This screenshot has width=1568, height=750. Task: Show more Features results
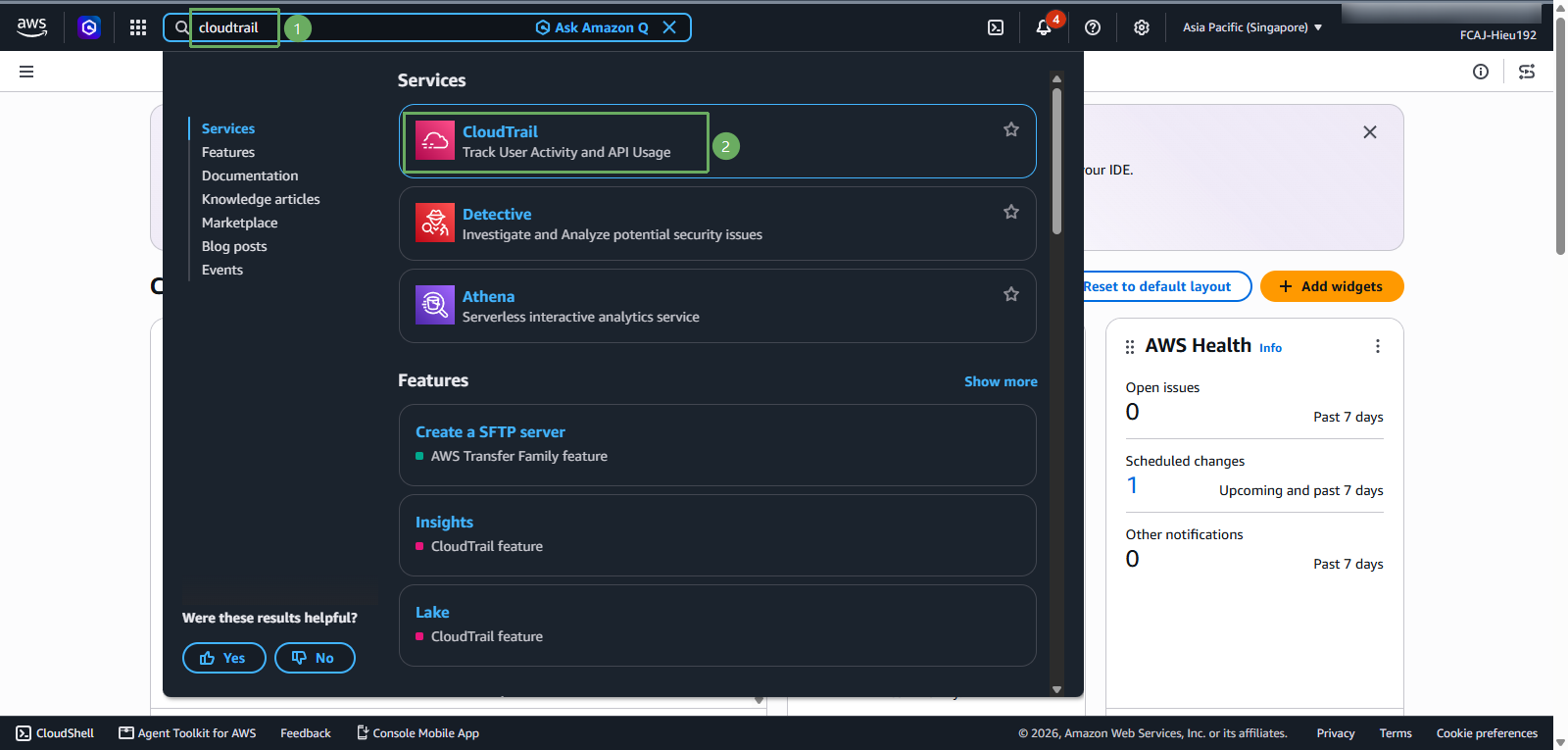coord(1001,381)
